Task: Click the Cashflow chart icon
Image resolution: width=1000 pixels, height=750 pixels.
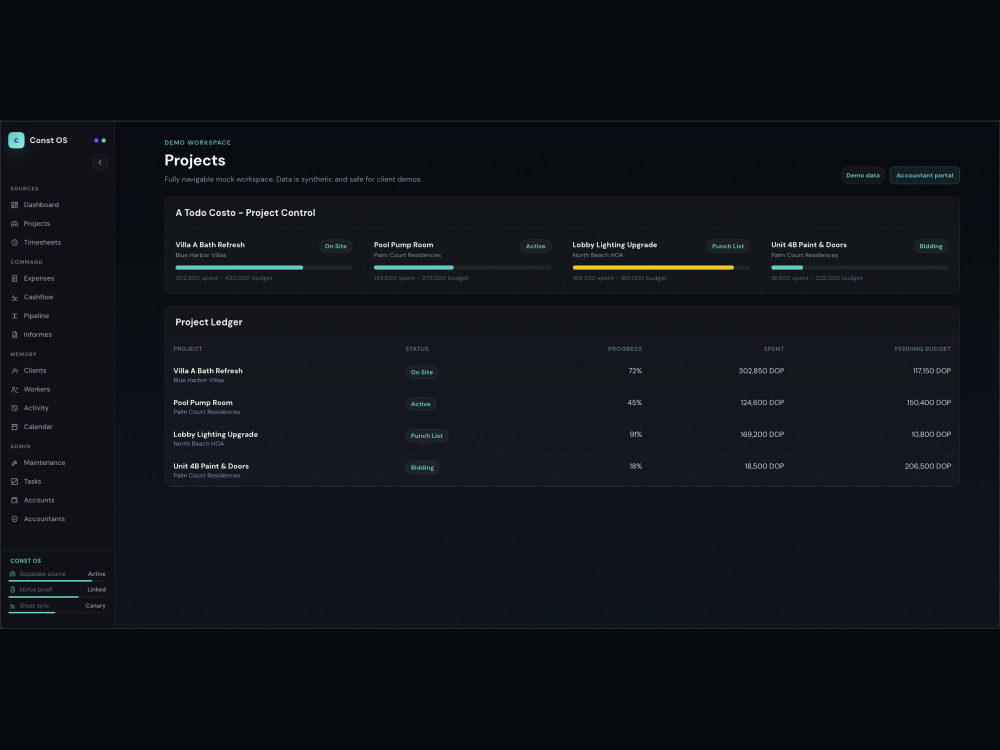Action: tap(15, 297)
